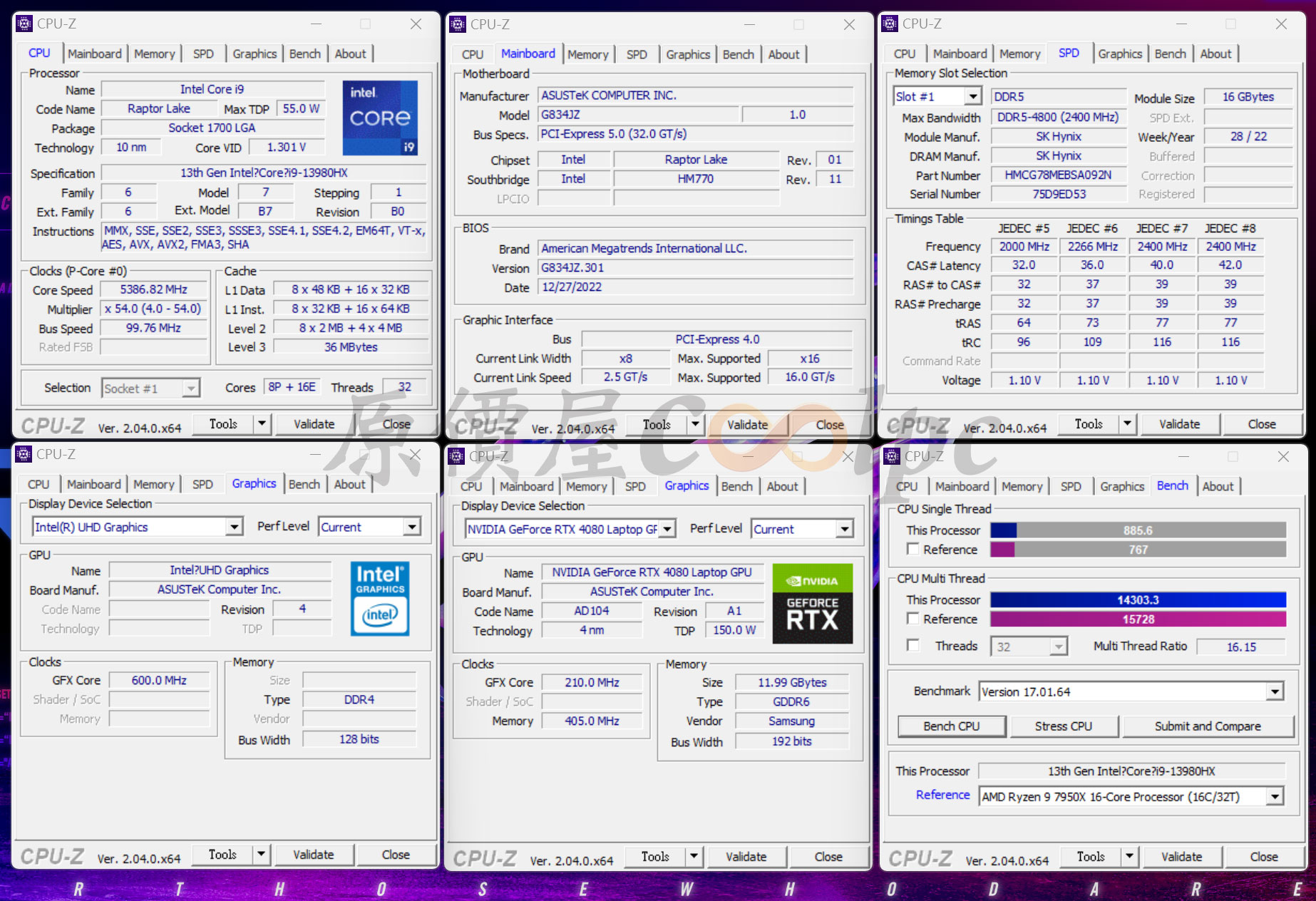Switch to Bench tab in Intel graphics window
The width and height of the screenshot is (1316, 901).
[x=304, y=484]
